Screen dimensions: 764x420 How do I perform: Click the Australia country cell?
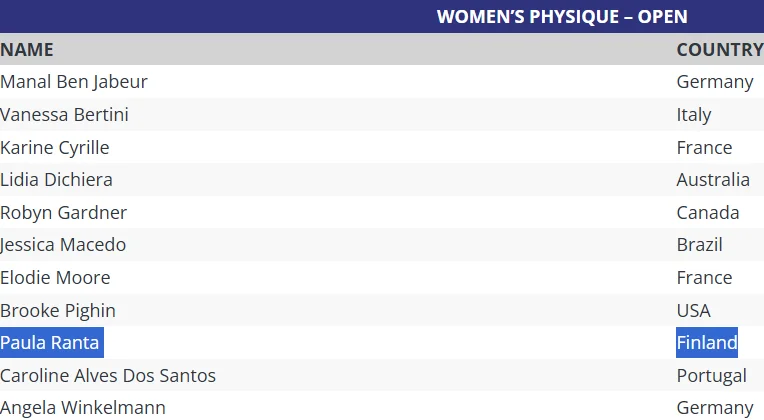pos(712,180)
